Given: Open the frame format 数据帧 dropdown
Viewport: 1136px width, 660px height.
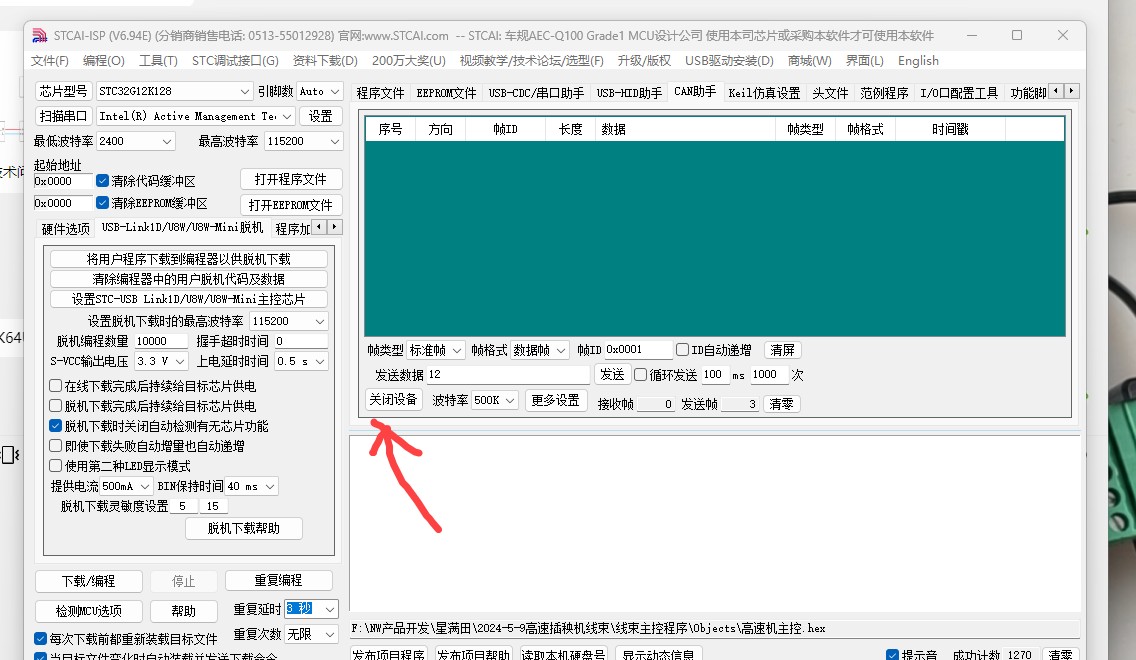Looking at the screenshot, I should [540, 351].
